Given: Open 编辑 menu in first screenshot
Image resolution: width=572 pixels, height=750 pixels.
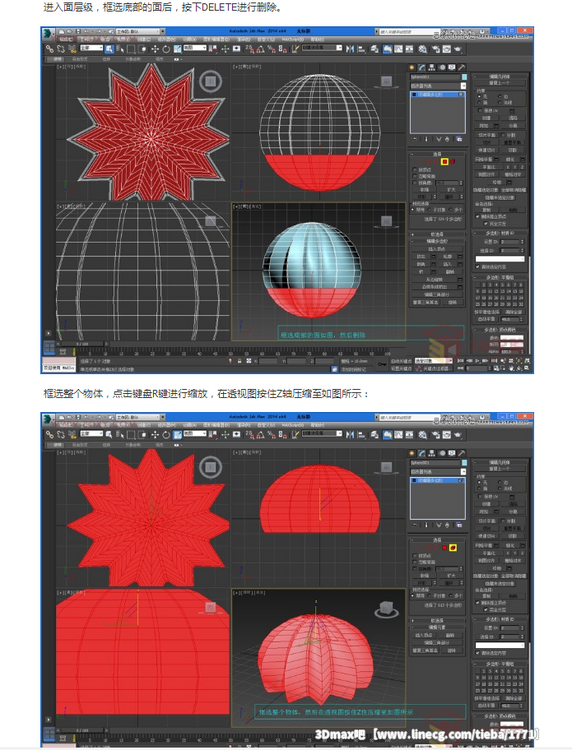Looking at the screenshot, I should pyautogui.click(x=66, y=39).
